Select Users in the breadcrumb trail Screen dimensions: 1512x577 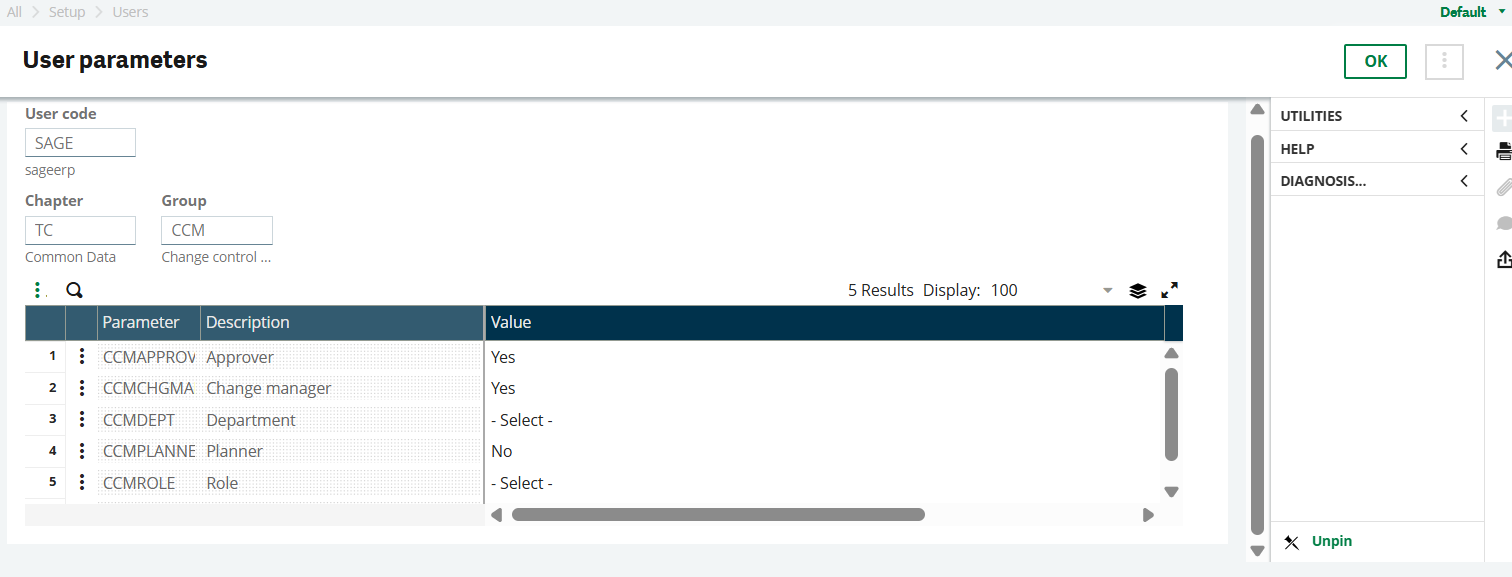[x=130, y=11]
